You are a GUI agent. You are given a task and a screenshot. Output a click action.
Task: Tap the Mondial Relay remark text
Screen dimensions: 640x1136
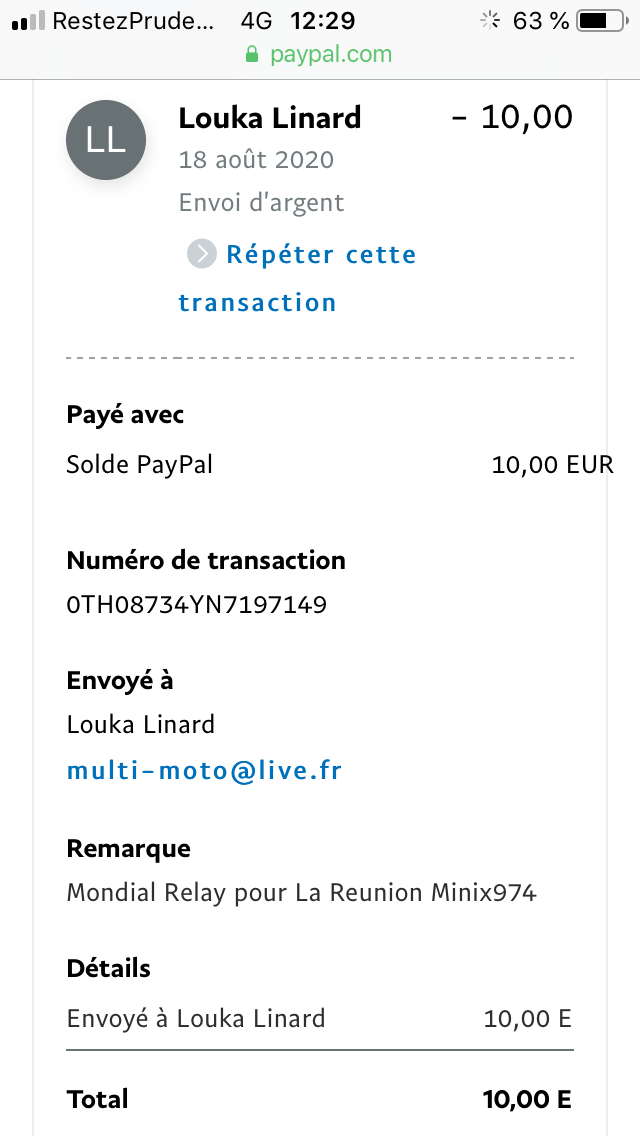[302, 893]
